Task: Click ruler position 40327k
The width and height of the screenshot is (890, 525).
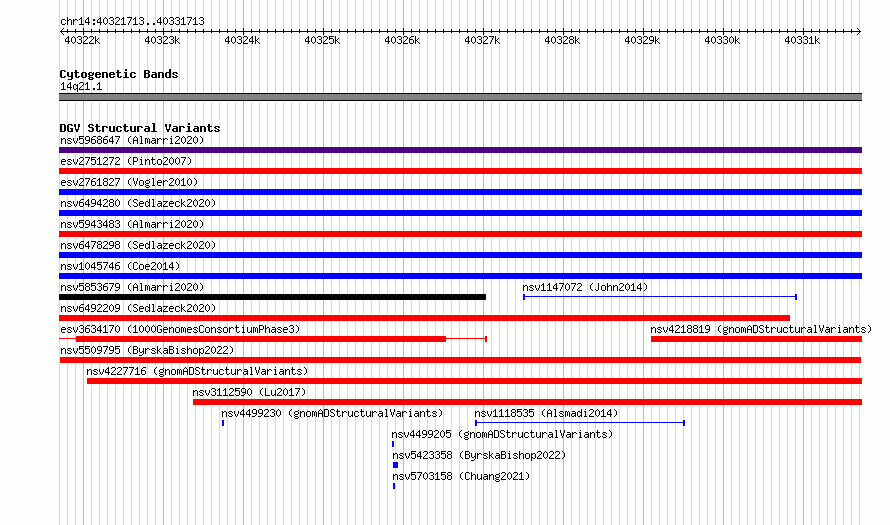Action: pyautogui.click(x=482, y=40)
